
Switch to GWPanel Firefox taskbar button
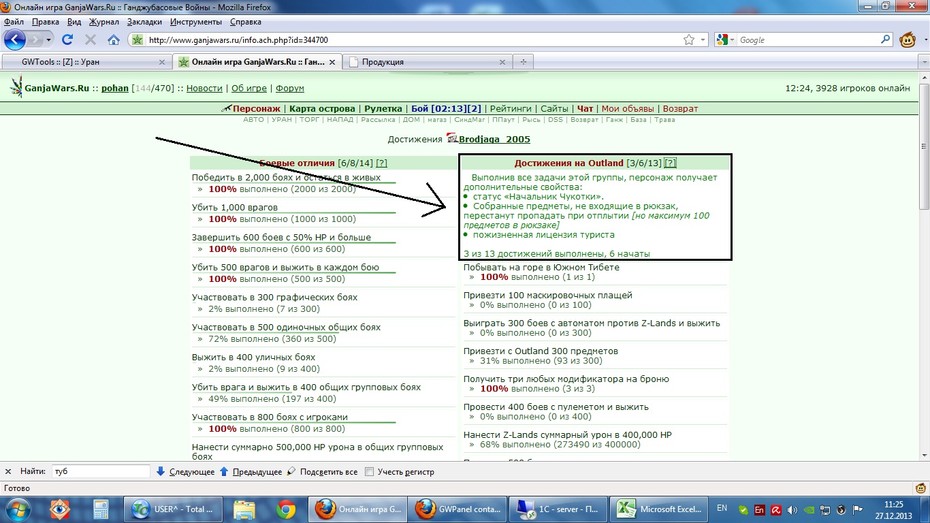(x=458, y=509)
